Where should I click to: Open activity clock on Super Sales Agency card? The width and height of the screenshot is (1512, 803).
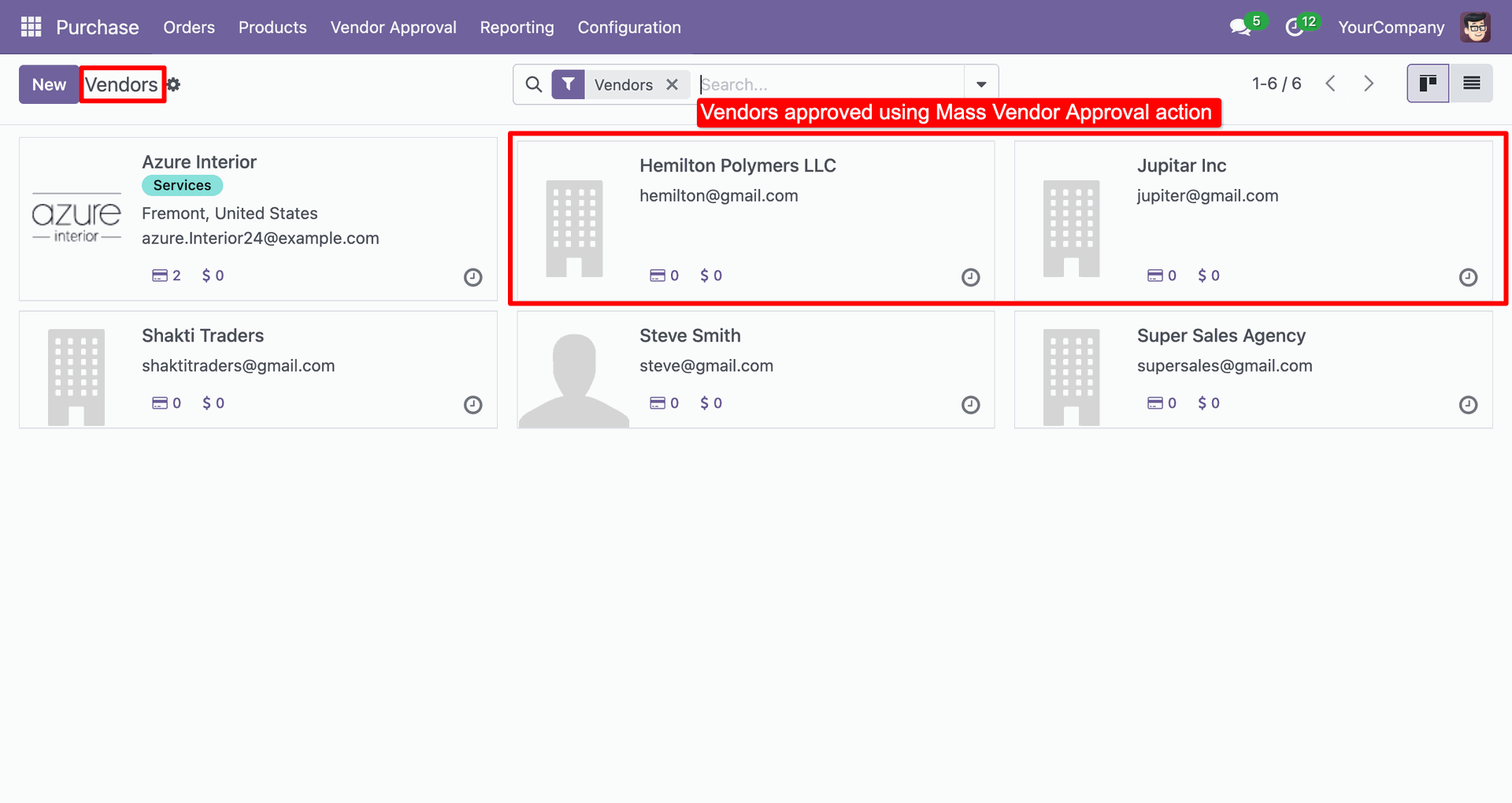1468,405
